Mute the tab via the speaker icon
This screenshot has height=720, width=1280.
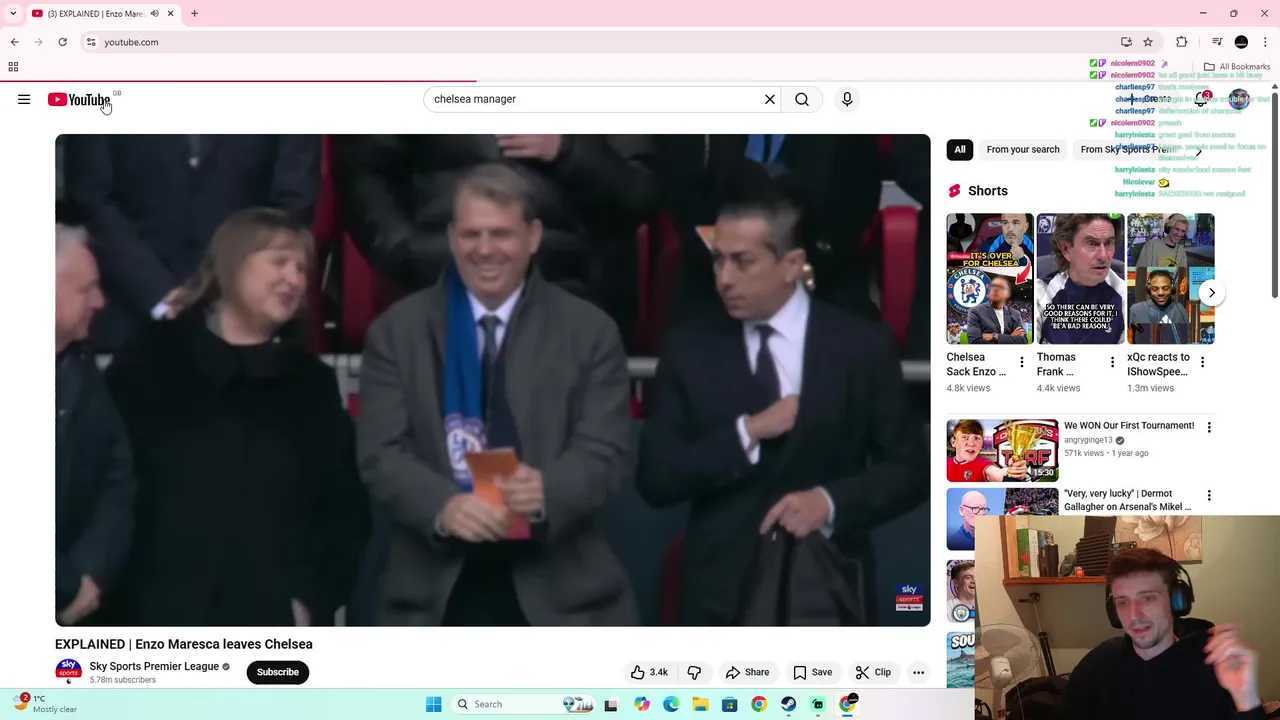tap(154, 14)
